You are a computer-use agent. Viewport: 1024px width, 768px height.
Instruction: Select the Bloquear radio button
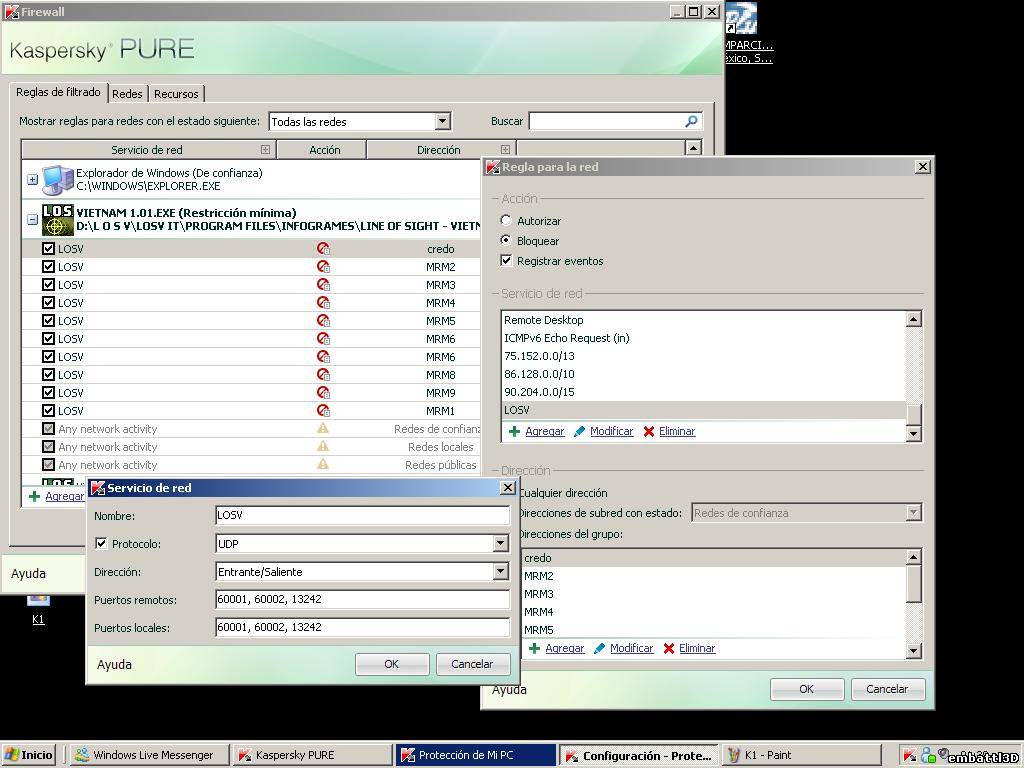[506, 240]
